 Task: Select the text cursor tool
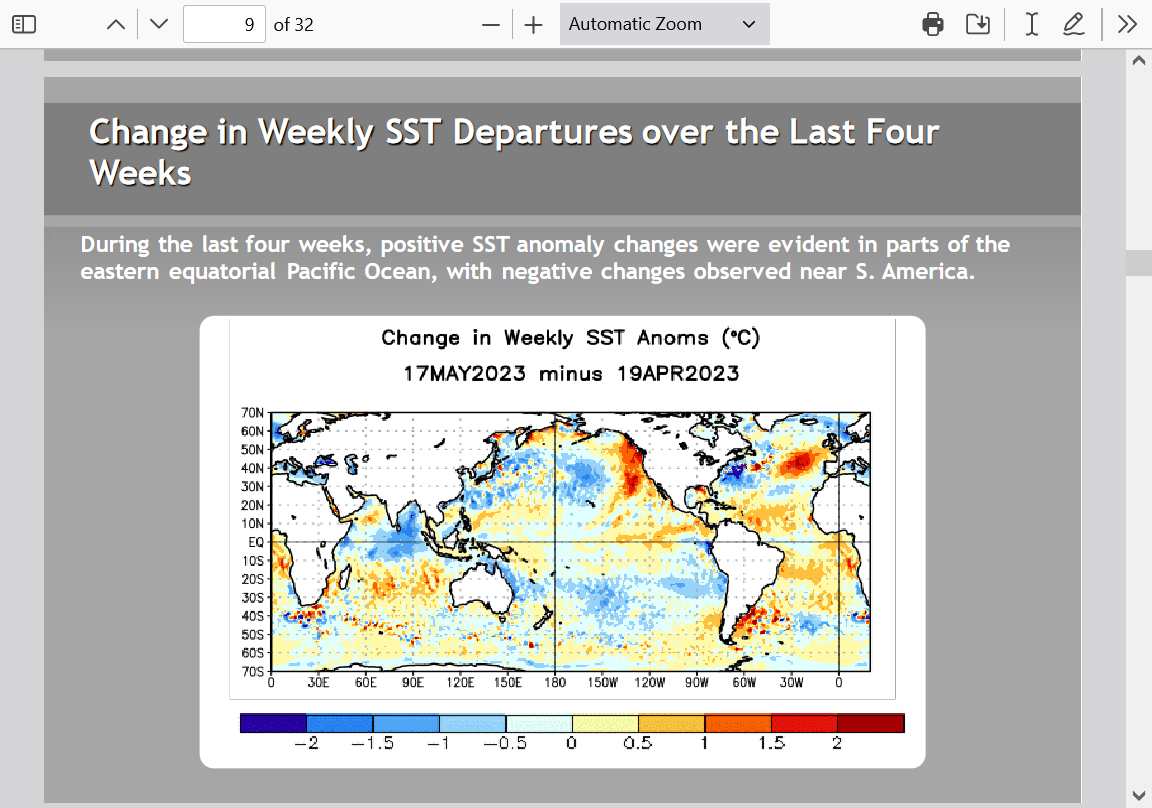click(x=1032, y=24)
